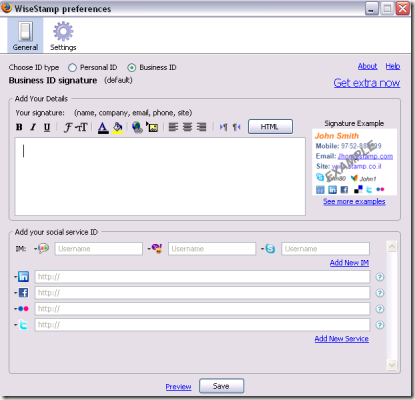
Task: Open the Help link
Action: point(393,66)
